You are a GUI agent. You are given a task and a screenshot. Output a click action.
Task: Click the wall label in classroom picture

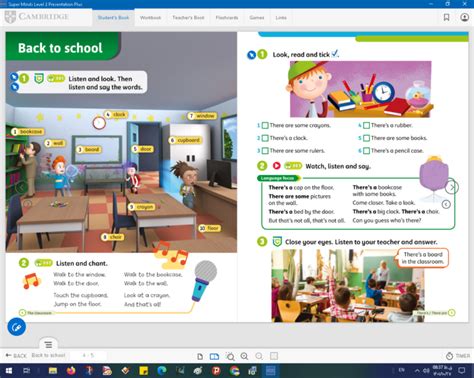(x=55, y=143)
